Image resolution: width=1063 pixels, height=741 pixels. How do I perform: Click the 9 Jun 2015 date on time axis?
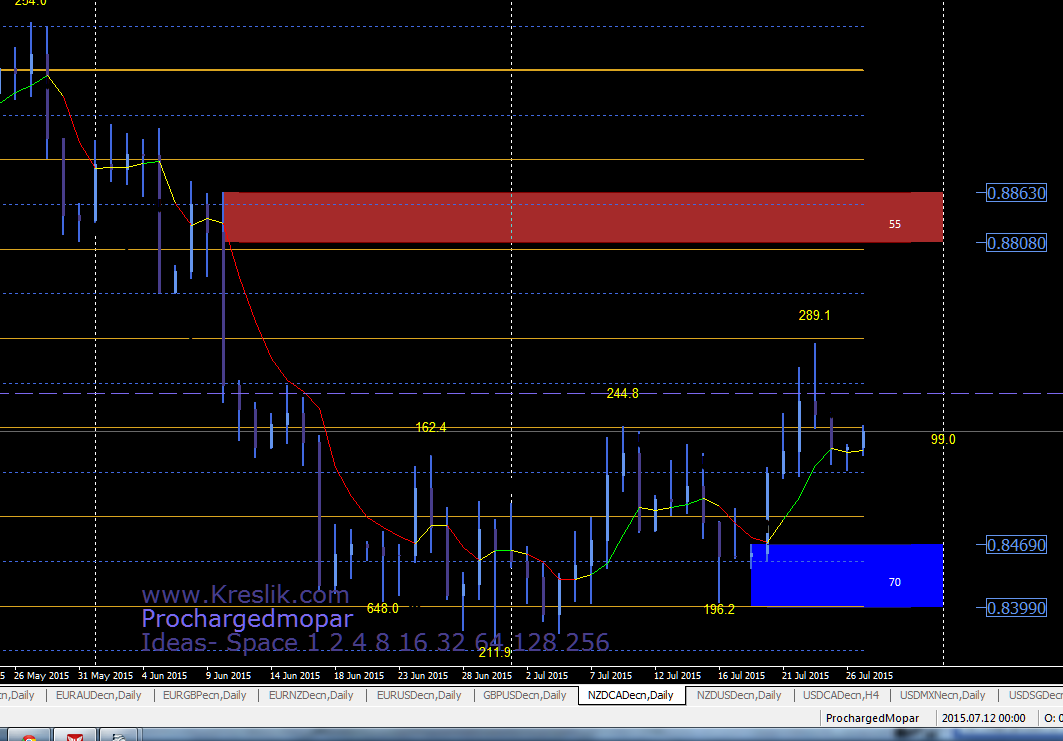point(228,675)
